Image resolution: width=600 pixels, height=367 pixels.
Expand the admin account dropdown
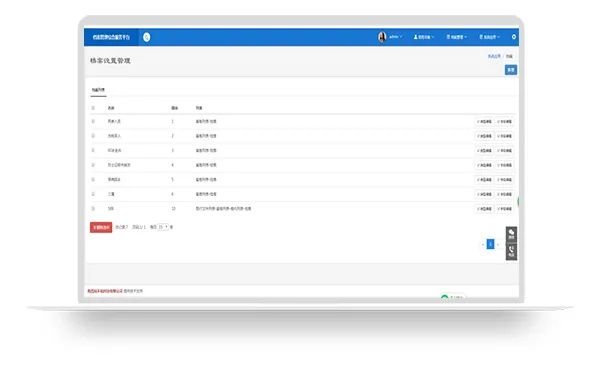395,37
